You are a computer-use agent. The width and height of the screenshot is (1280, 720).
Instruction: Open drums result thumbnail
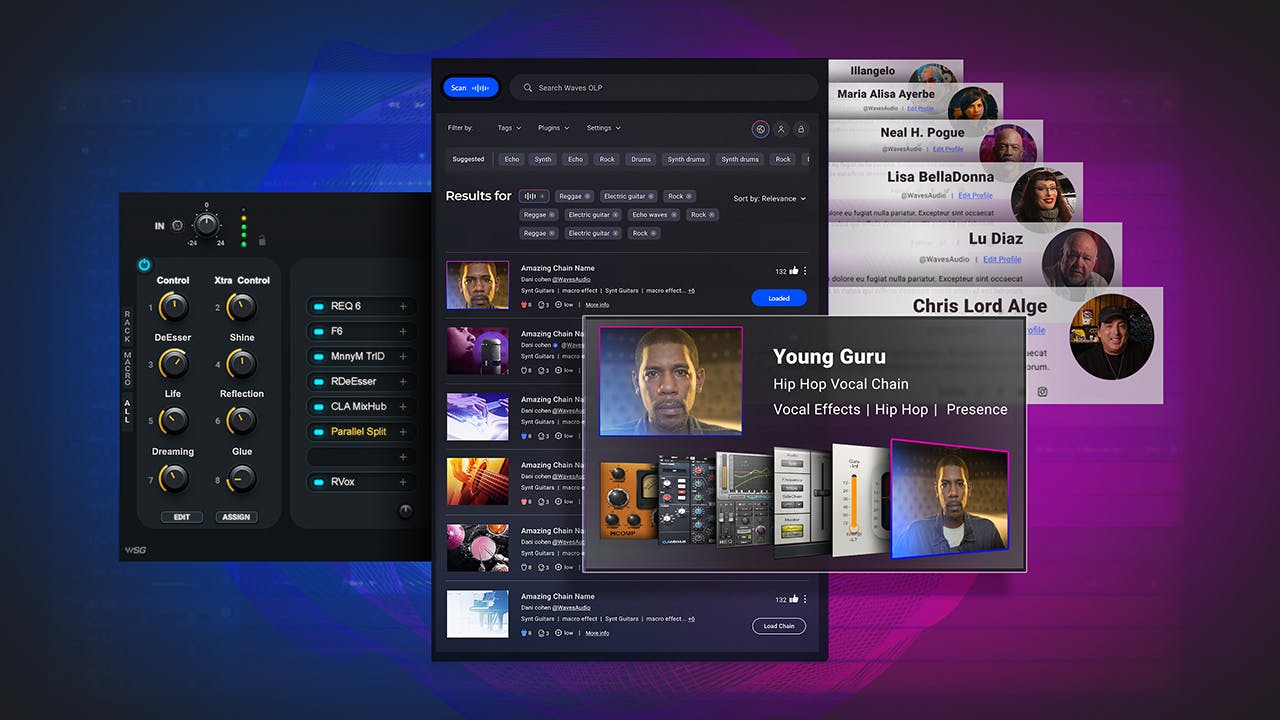(477, 548)
